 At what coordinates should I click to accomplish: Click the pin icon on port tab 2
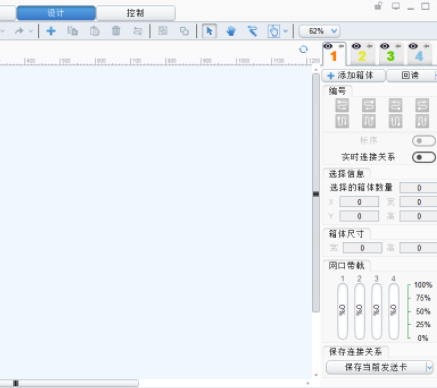(369, 46)
